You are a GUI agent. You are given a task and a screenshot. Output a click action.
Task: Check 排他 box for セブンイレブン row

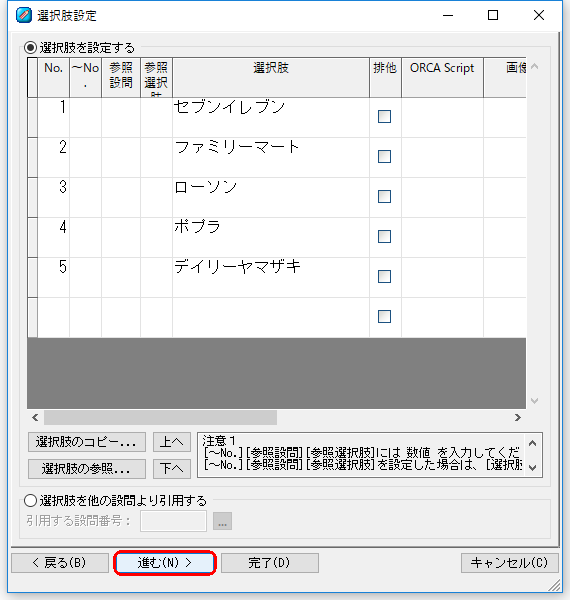pyautogui.click(x=384, y=116)
